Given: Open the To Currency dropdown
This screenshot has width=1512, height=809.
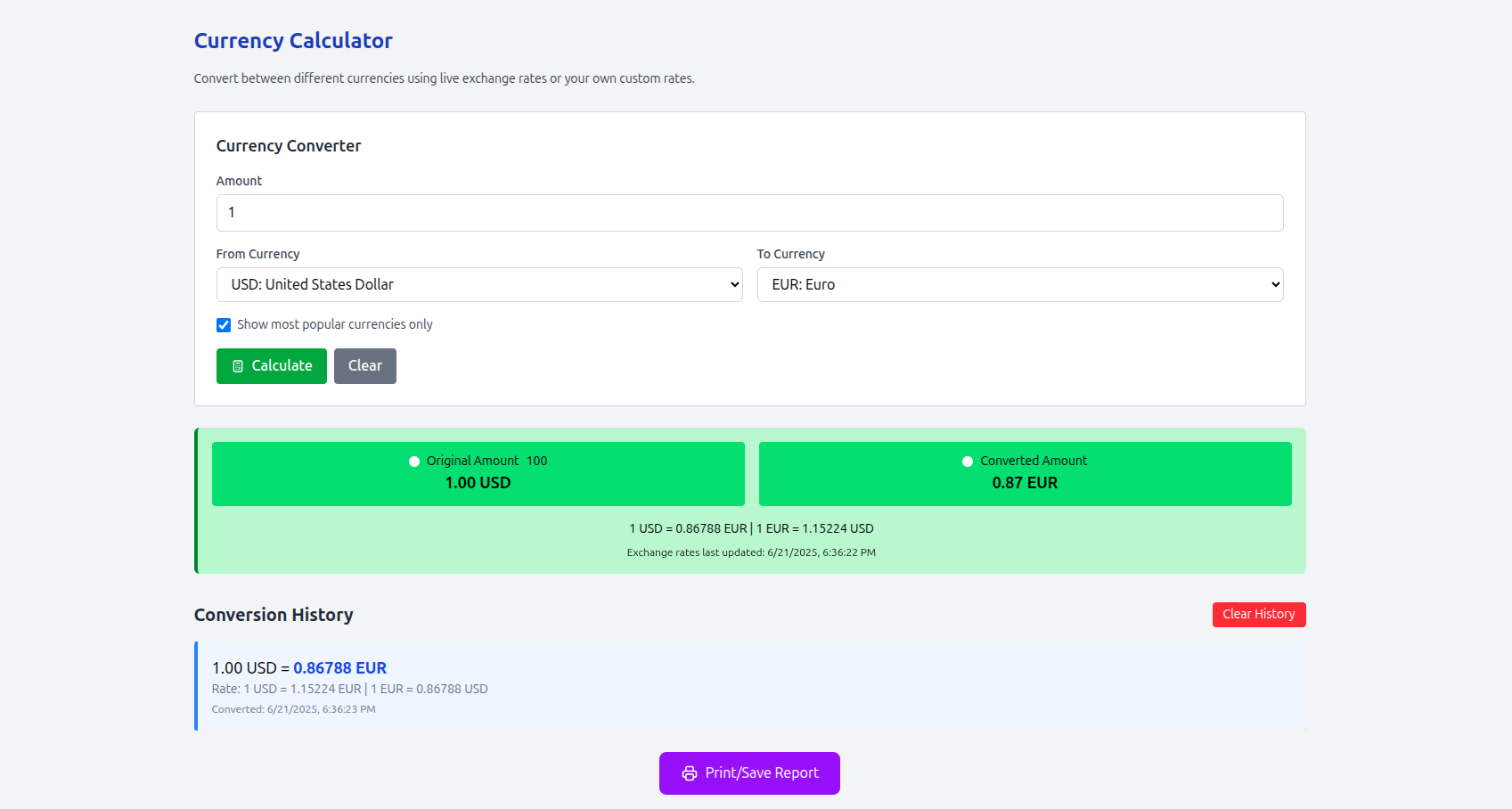Looking at the screenshot, I should 1020,284.
